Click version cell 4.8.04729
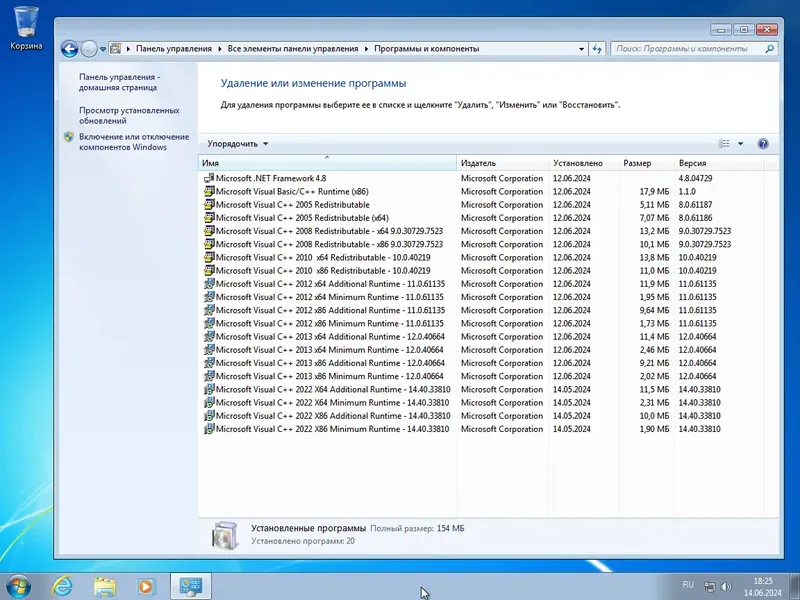Image resolution: width=800 pixels, height=600 pixels. tap(695, 178)
